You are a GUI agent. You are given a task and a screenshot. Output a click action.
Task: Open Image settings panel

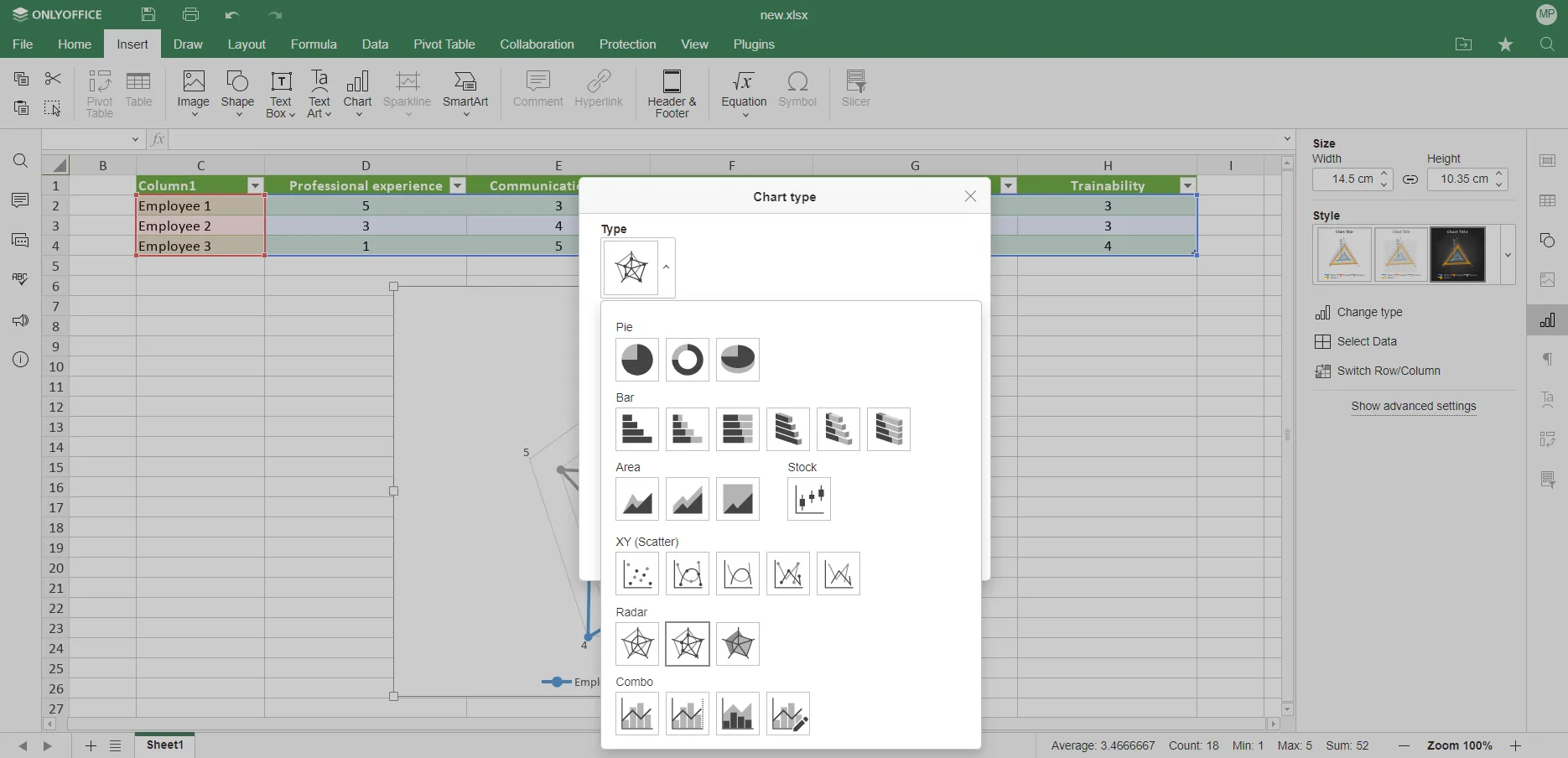tap(1547, 280)
